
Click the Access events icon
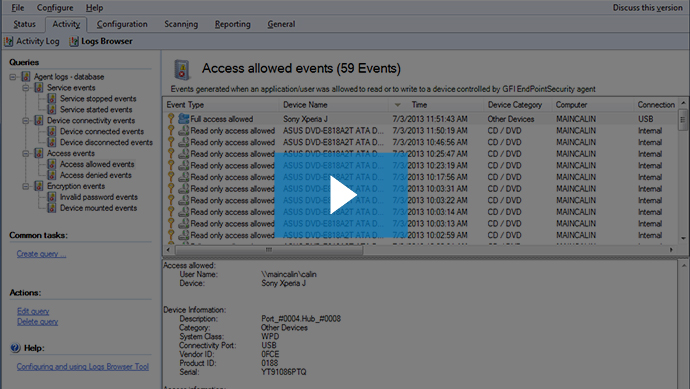point(39,153)
